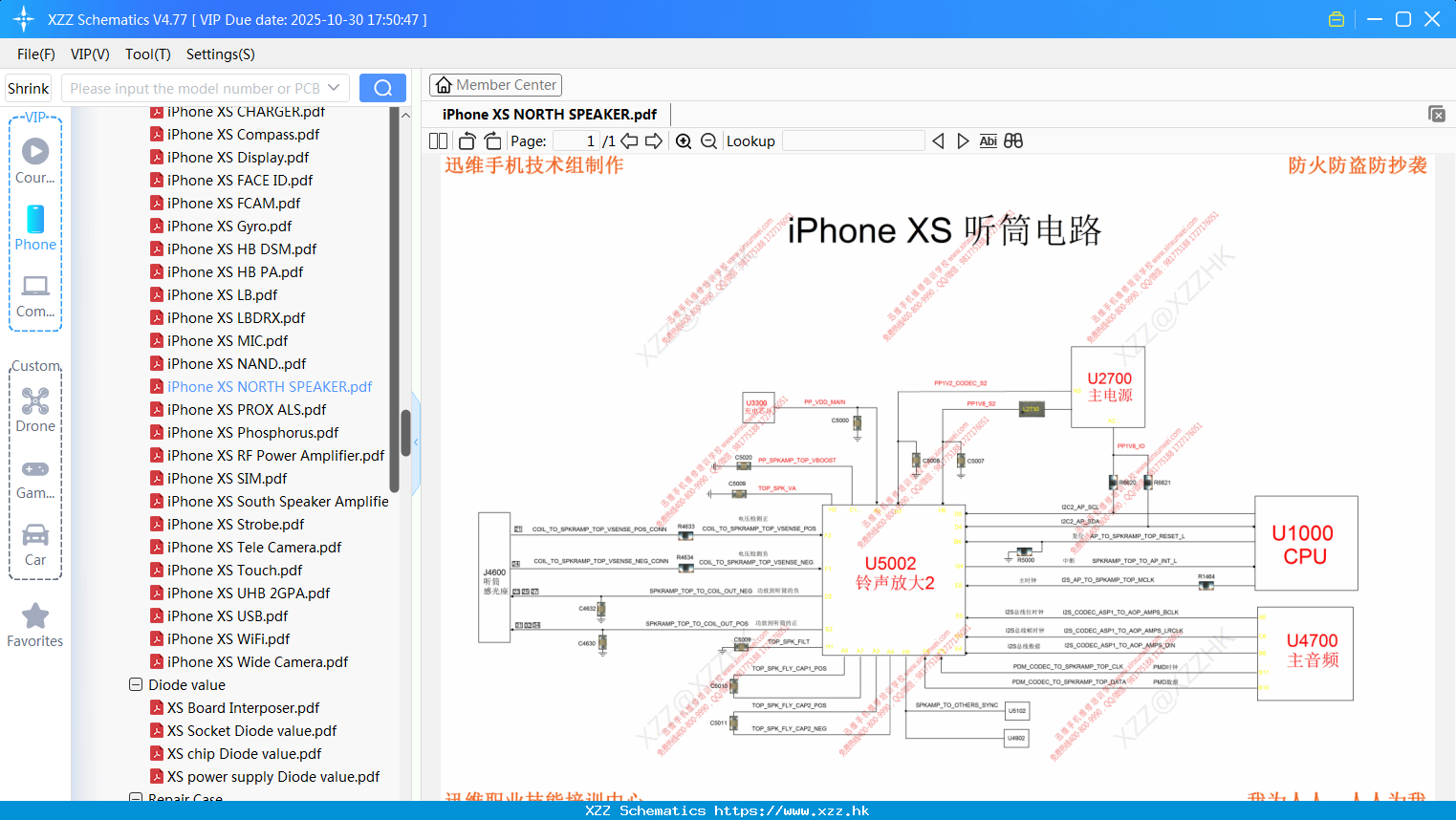This screenshot has width=1456, height=820.
Task: Open iPhone XS HB PA.pdf
Action: [235, 271]
